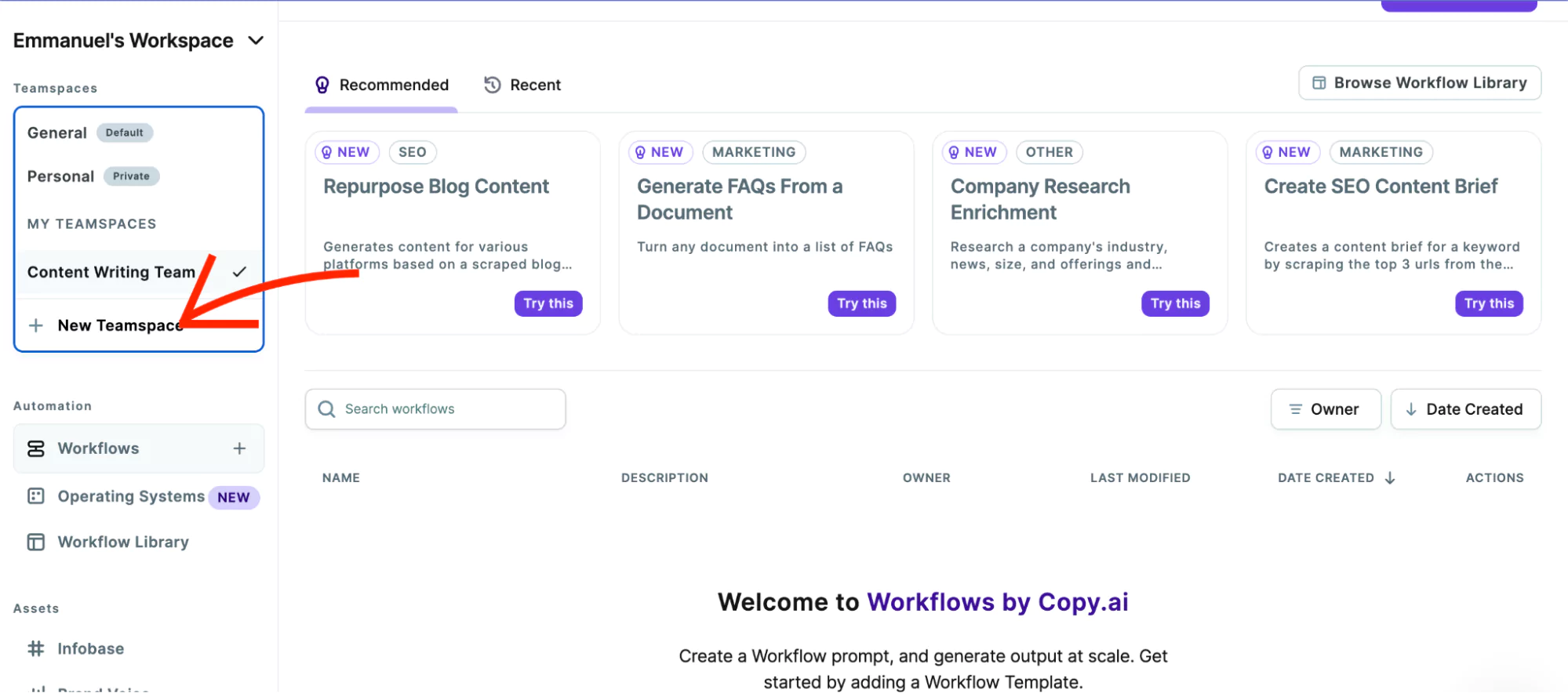Click the Operating Systems icon
The image size is (1568, 693).
coord(36,496)
